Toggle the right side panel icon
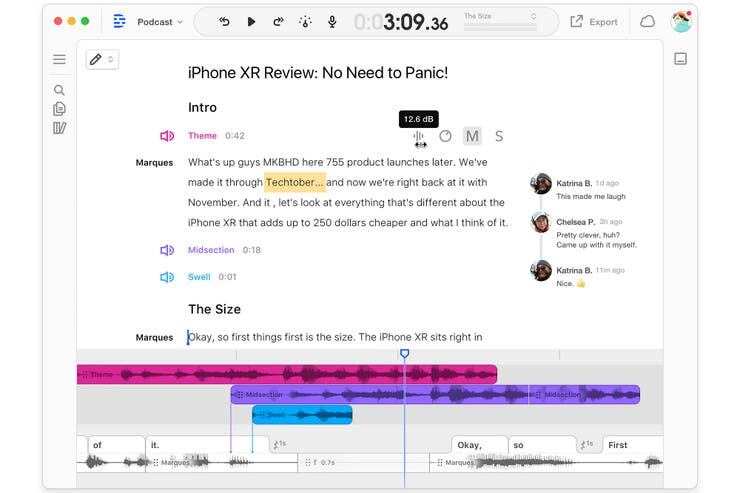Viewport: 740px width, 493px height. tap(681, 59)
